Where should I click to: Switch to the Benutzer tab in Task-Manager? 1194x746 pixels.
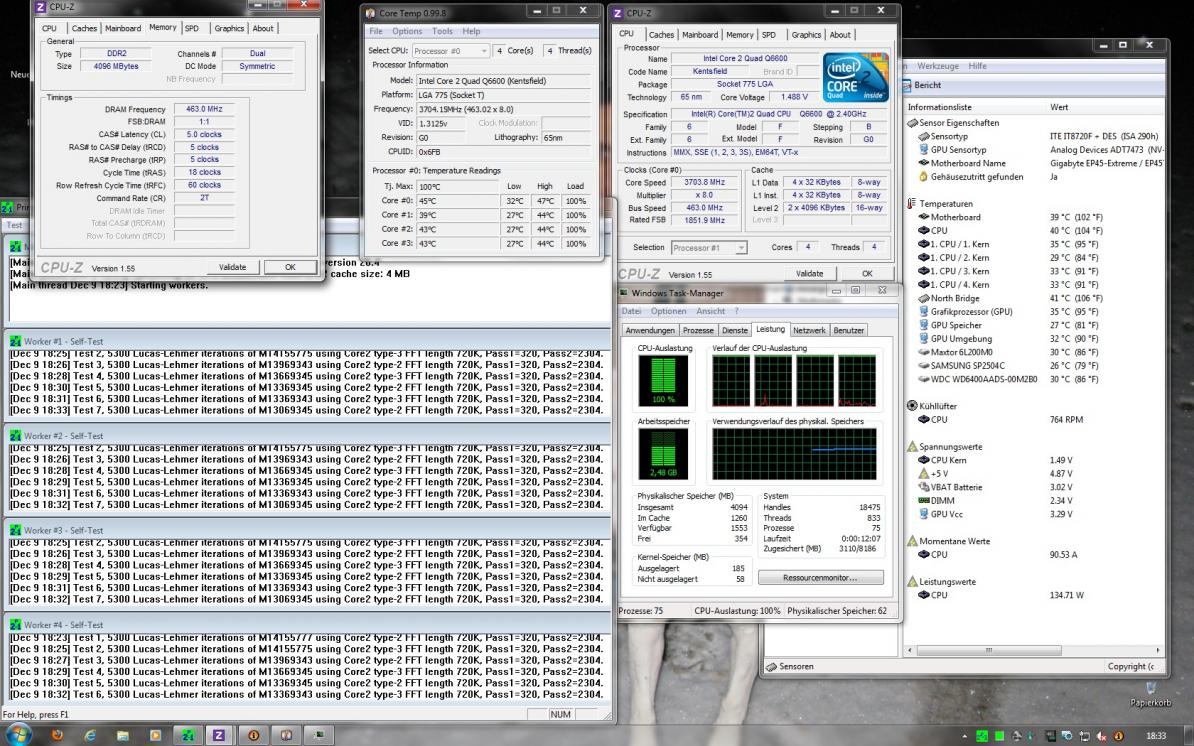coord(848,330)
